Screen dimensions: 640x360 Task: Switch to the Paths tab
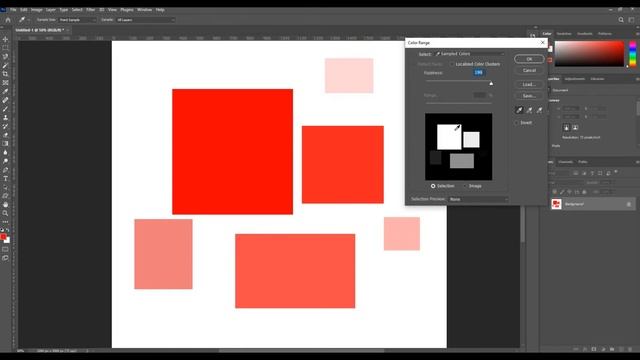coord(583,162)
